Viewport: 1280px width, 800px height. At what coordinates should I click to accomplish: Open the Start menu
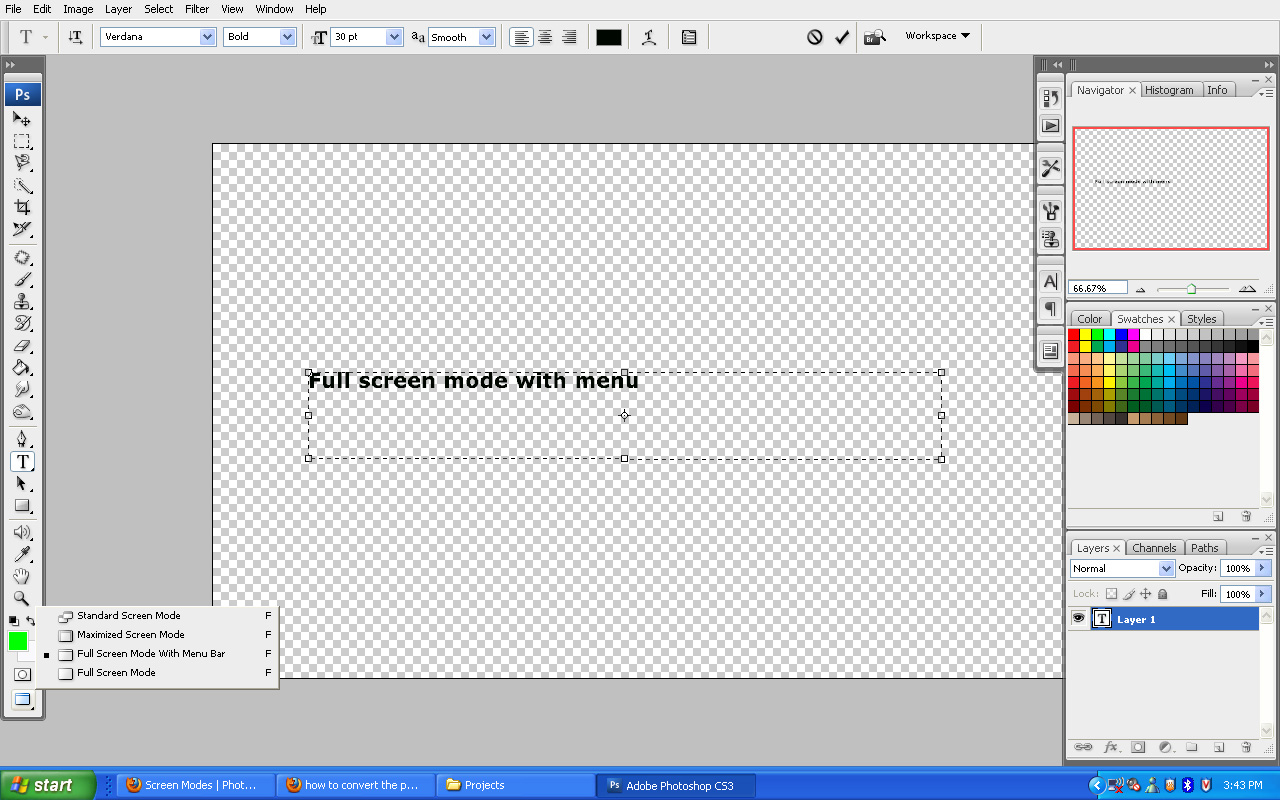(x=45, y=785)
